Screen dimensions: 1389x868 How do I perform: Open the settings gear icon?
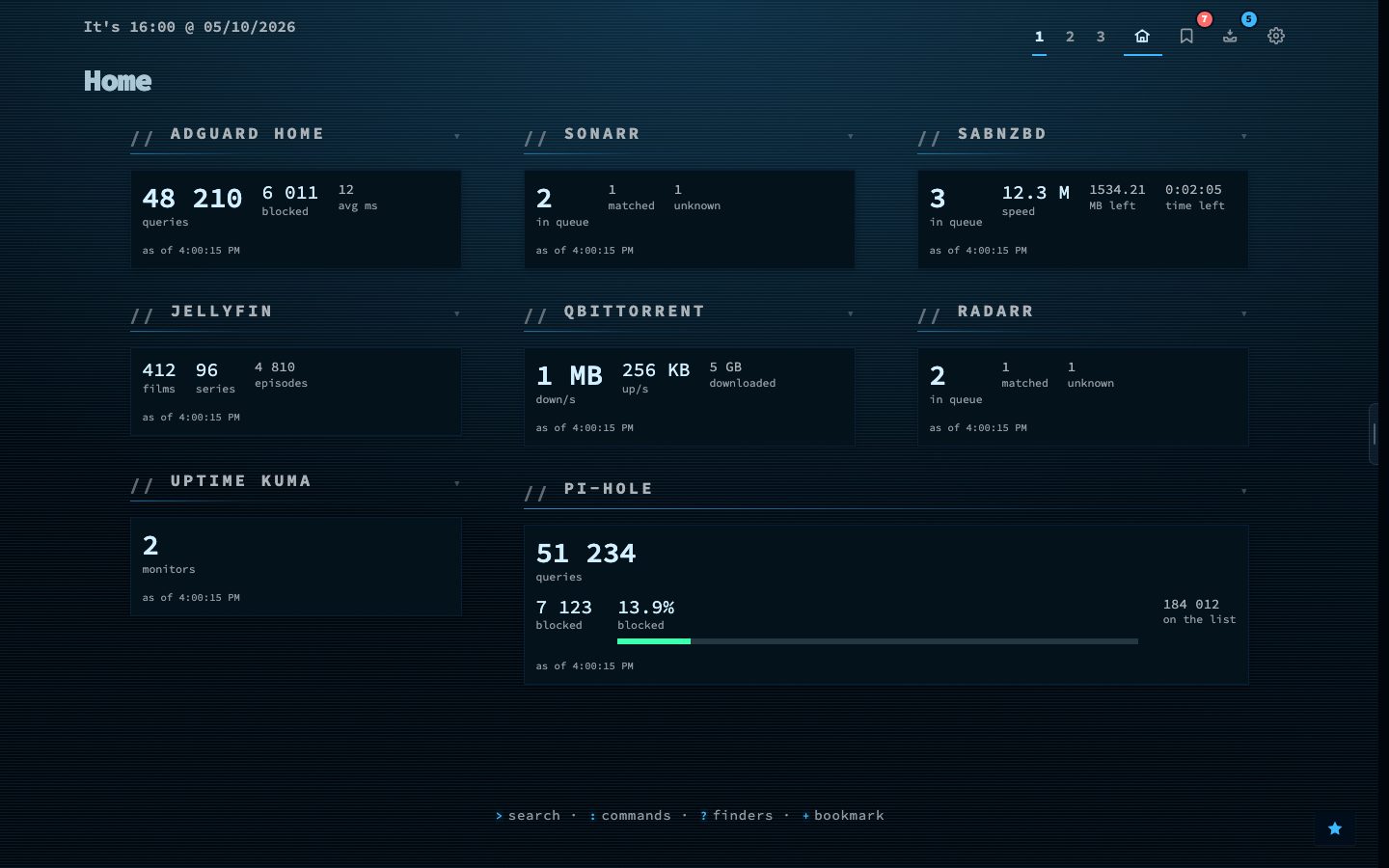tap(1276, 36)
